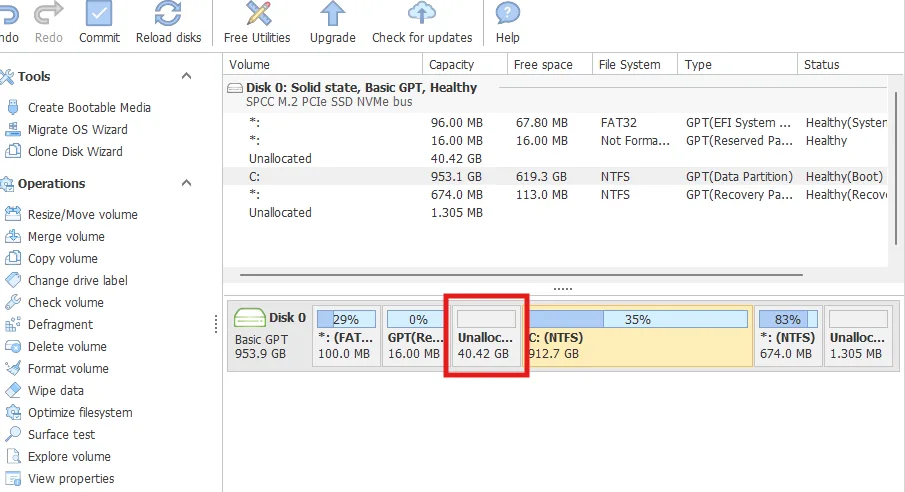Click the sidebar splitter dots handle
Viewport: 905px width, 492px height.
pos(216,324)
